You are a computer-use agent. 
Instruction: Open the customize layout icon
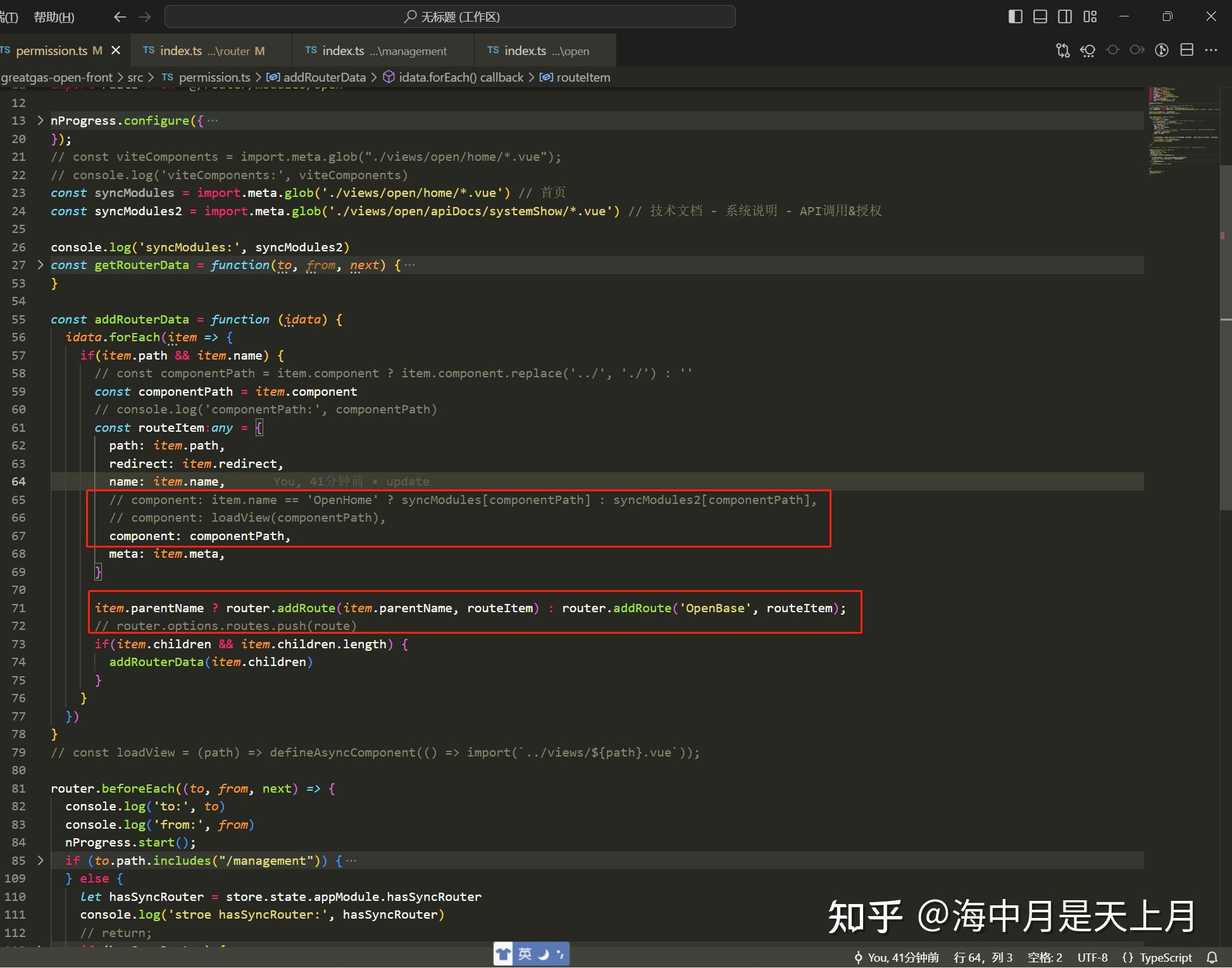pos(1090,16)
